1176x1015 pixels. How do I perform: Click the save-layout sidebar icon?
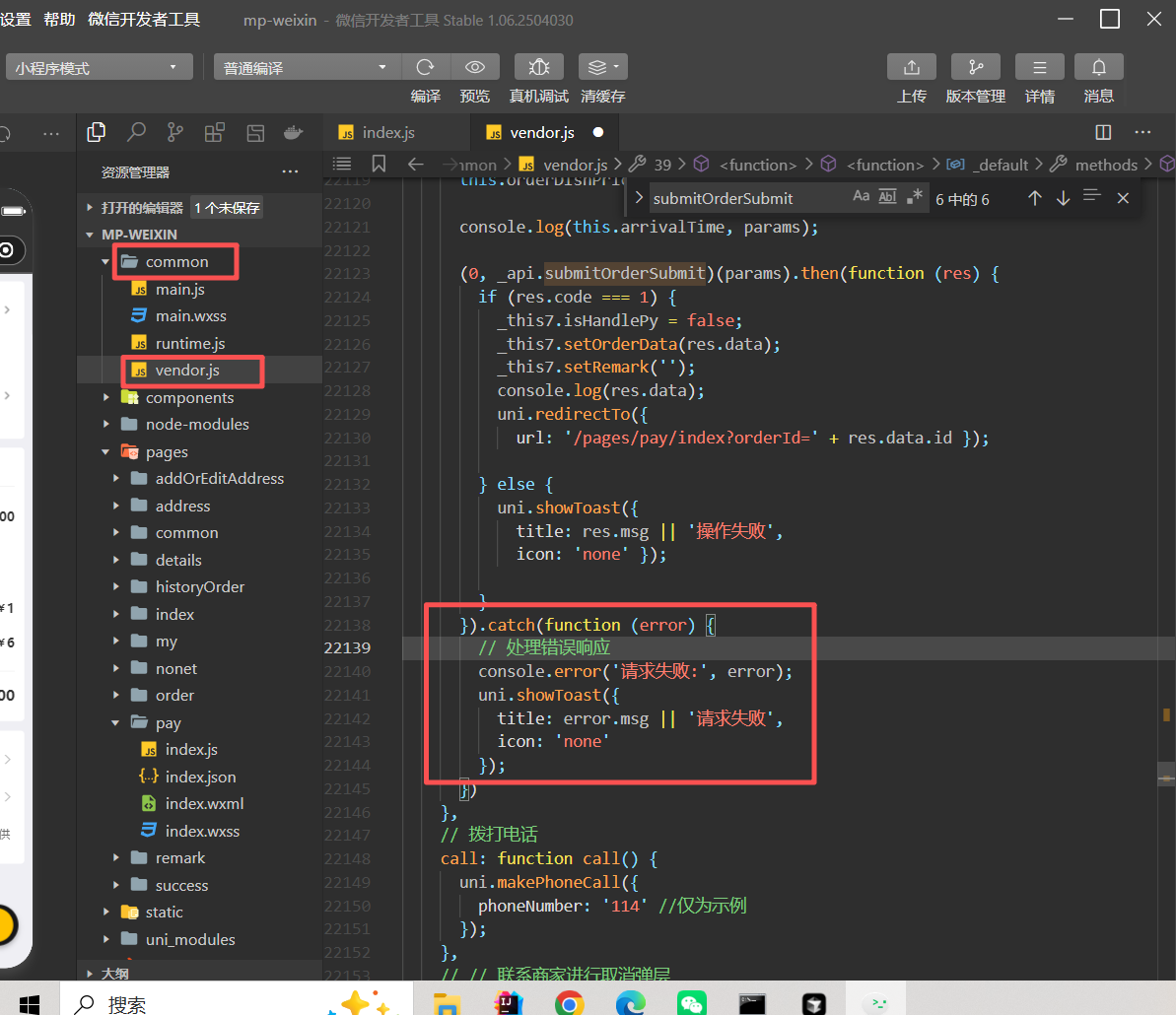255,133
